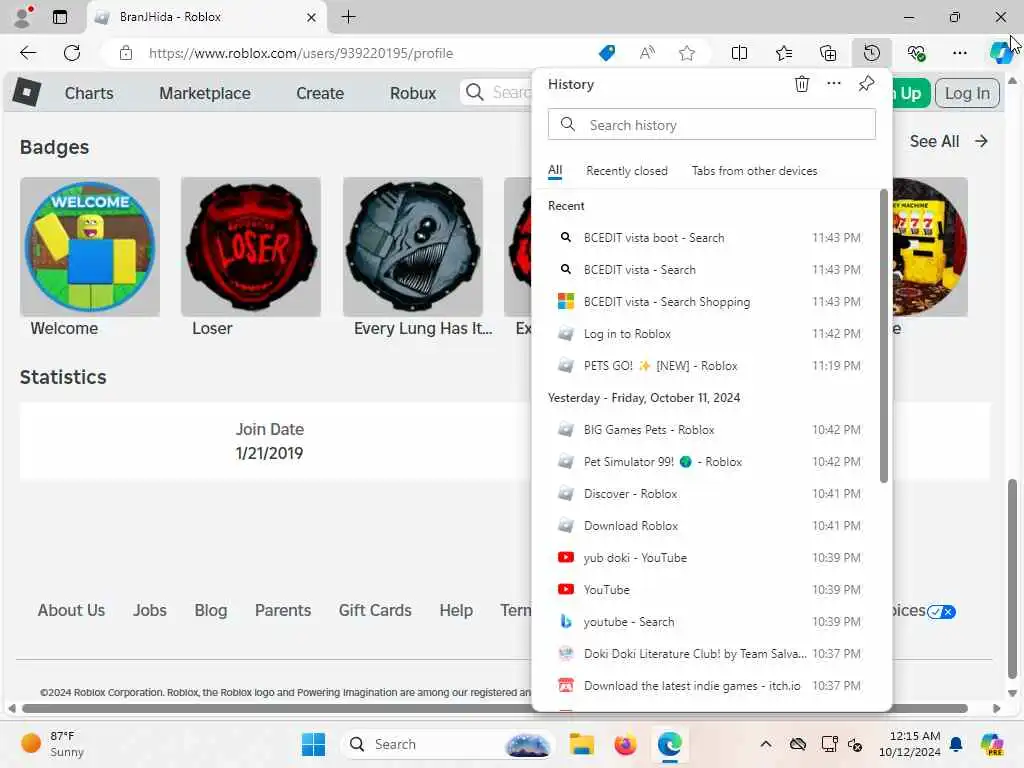Switch to Recently closed tab
Screen dimensions: 1024x768
627,170
